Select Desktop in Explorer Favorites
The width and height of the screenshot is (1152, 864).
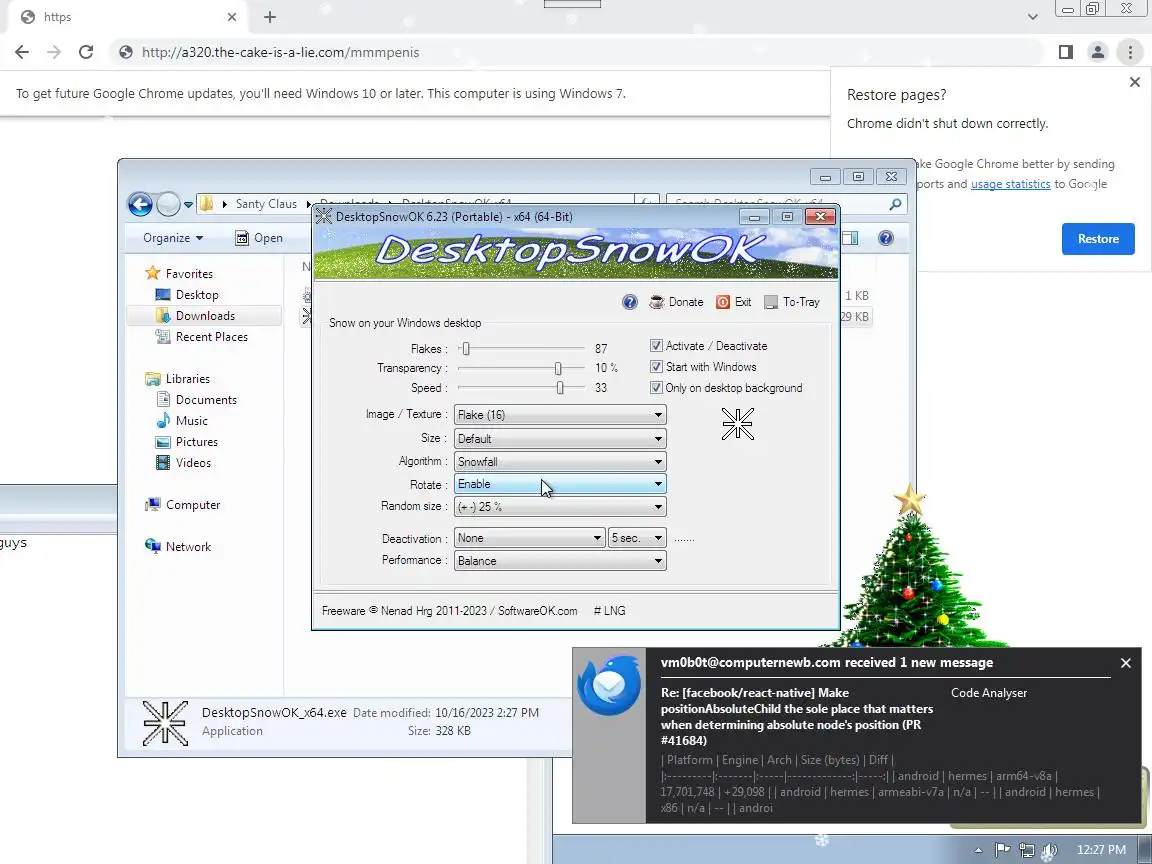(197, 295)
